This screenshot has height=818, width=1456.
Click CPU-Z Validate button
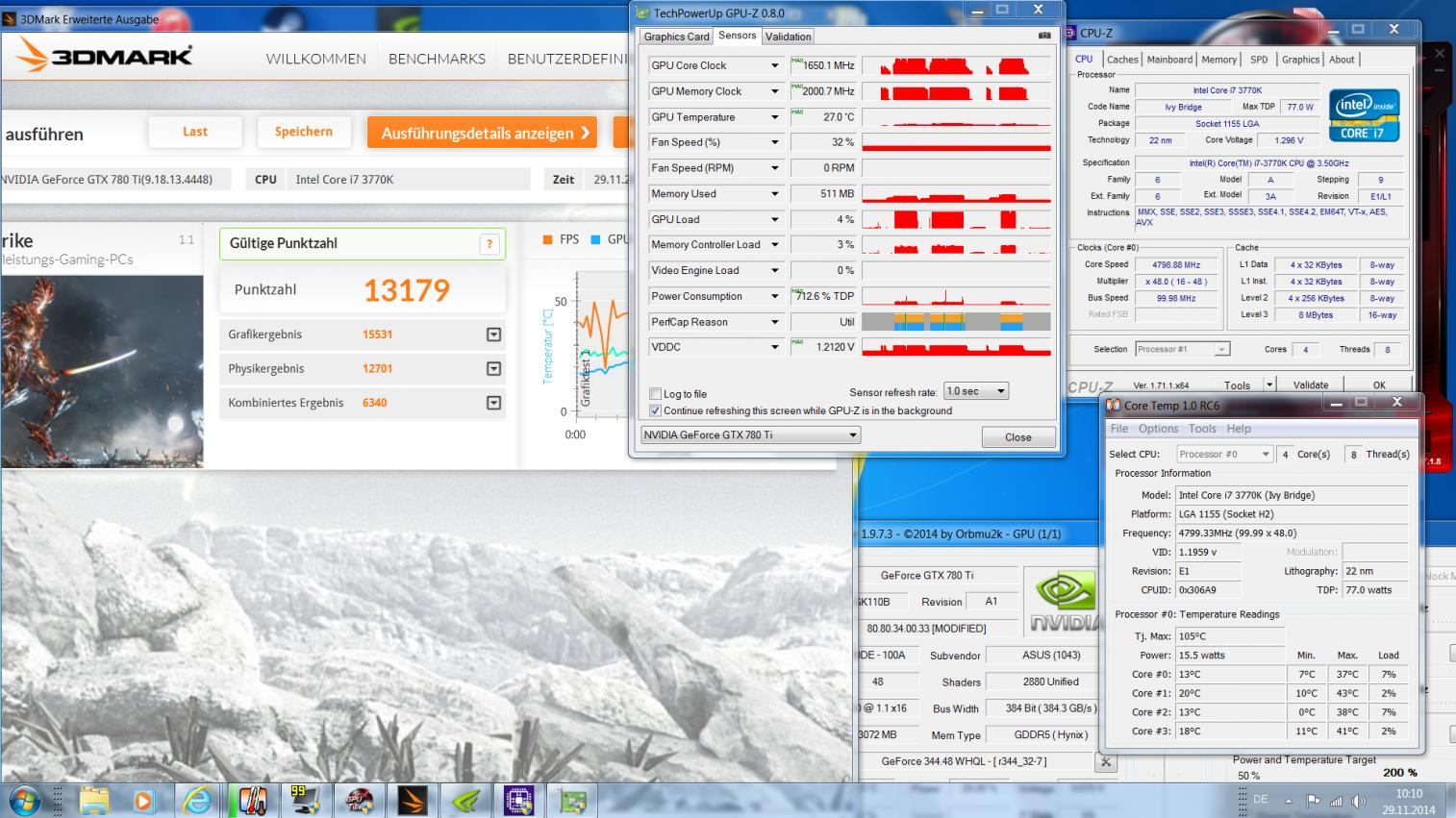pyautogui.click(x=1311, y=384)
